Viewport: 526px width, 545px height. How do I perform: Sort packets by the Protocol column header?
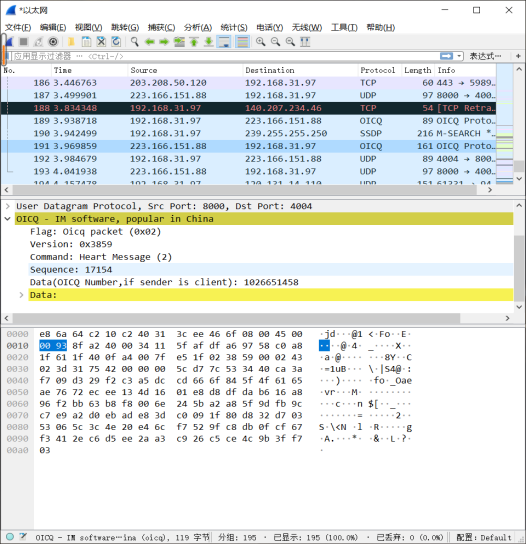click(380, 70)
